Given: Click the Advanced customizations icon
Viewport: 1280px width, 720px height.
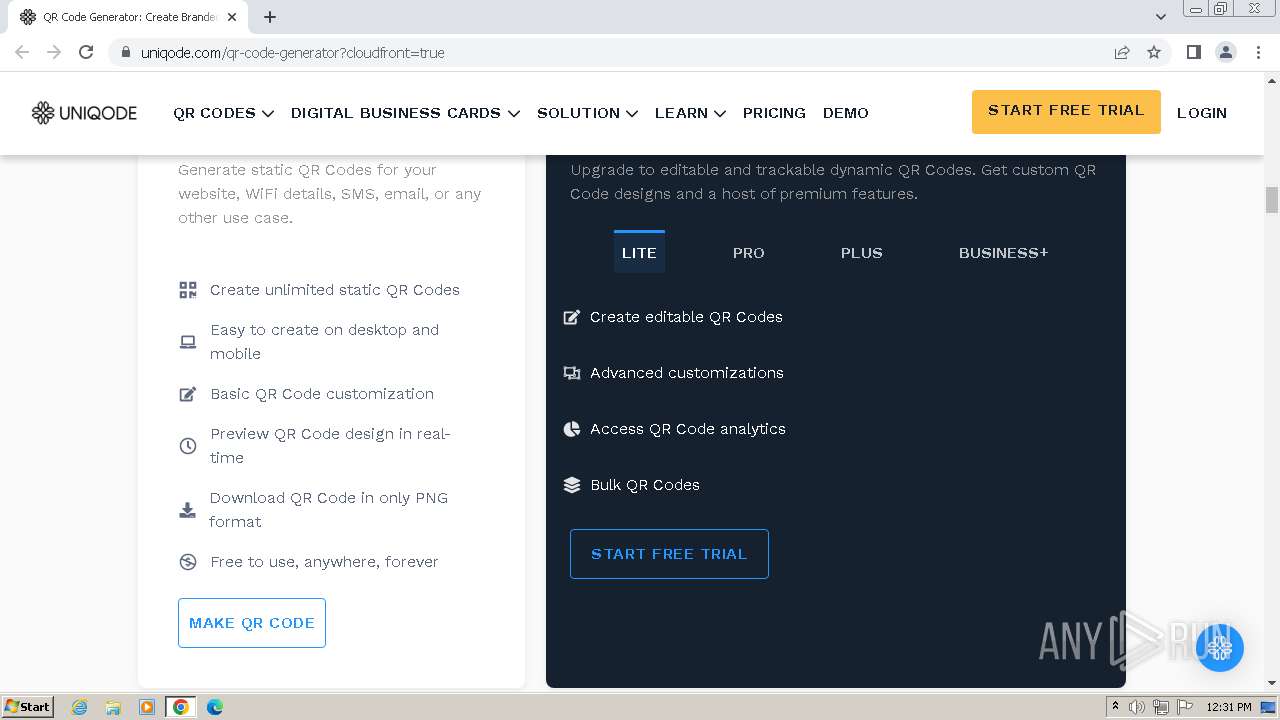Looking at the screenshot, I should [572, 373].
